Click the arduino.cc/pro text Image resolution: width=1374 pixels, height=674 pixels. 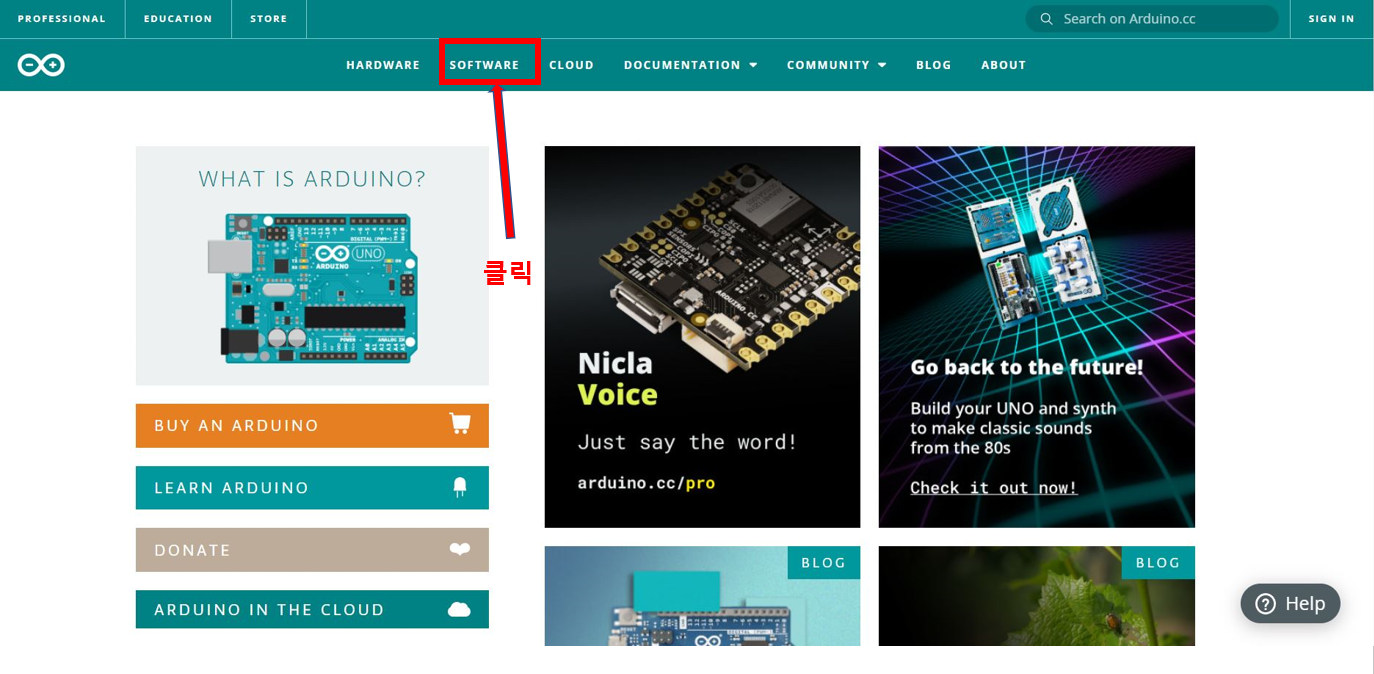pos(646,483)
